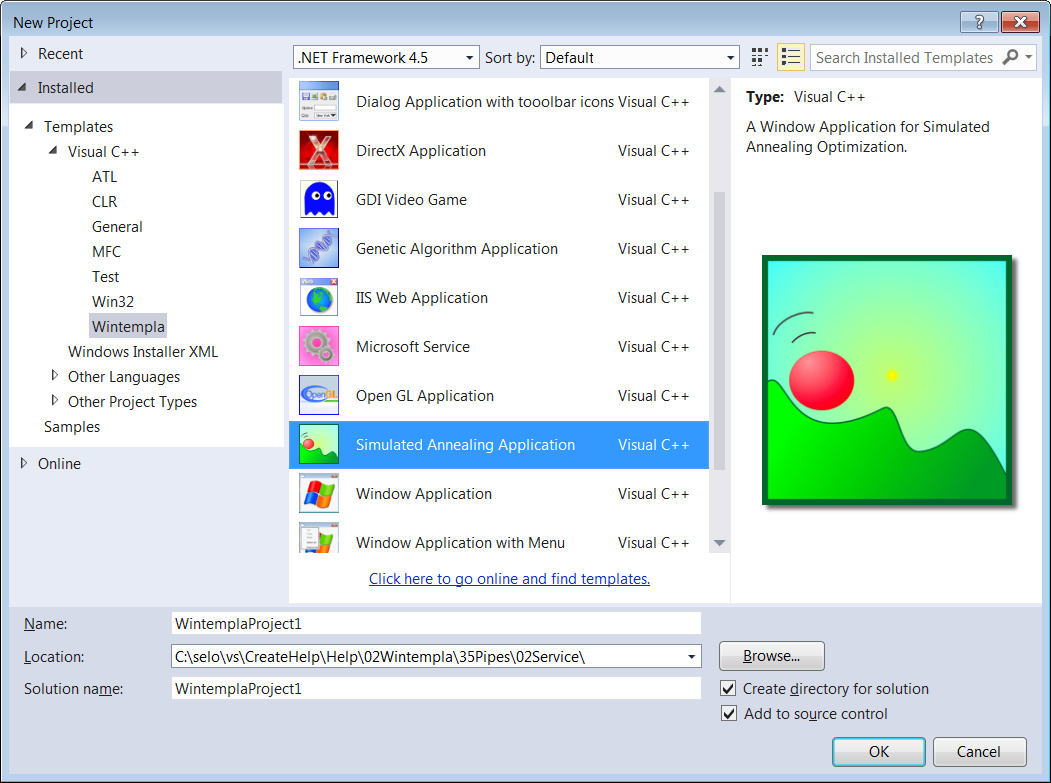
Task: Select Windows Installer XML category
Action: pos(143,351)
